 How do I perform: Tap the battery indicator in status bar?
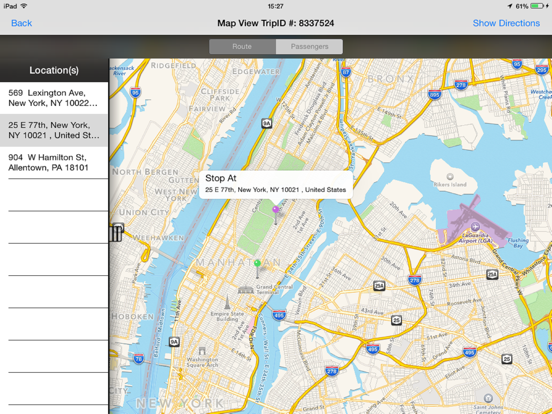[537, 6]
